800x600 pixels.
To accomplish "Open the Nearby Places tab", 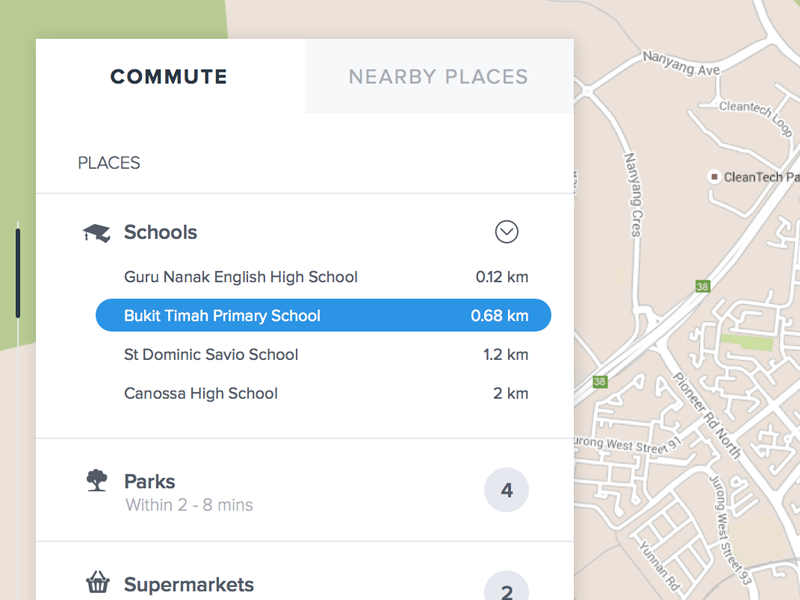I will tap(438, 77).
